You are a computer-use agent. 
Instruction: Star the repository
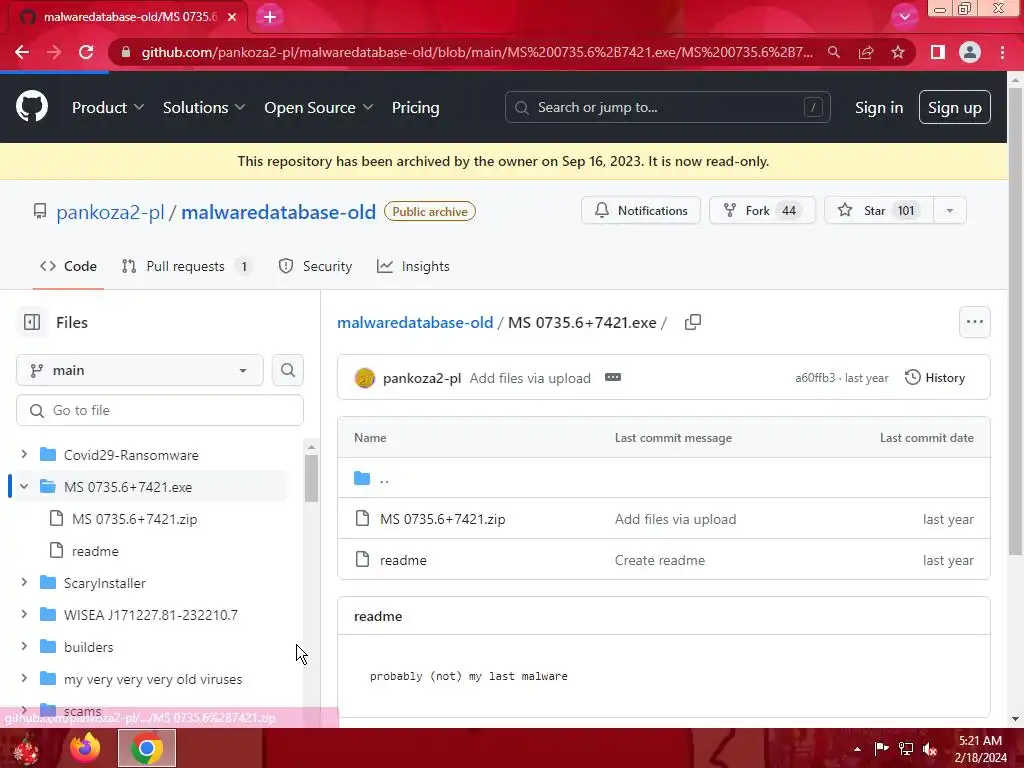pos(879,210)
